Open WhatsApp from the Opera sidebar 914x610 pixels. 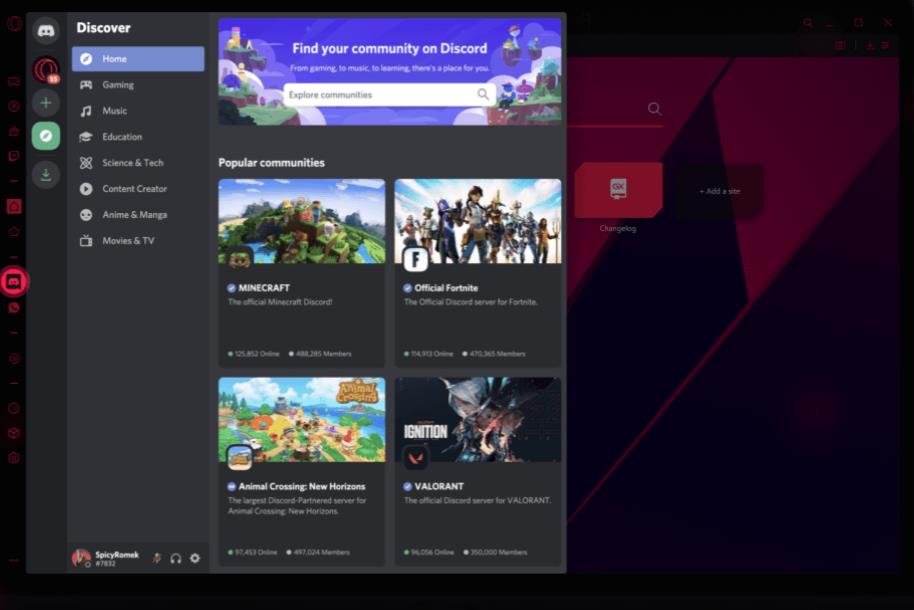click(14, 307)
